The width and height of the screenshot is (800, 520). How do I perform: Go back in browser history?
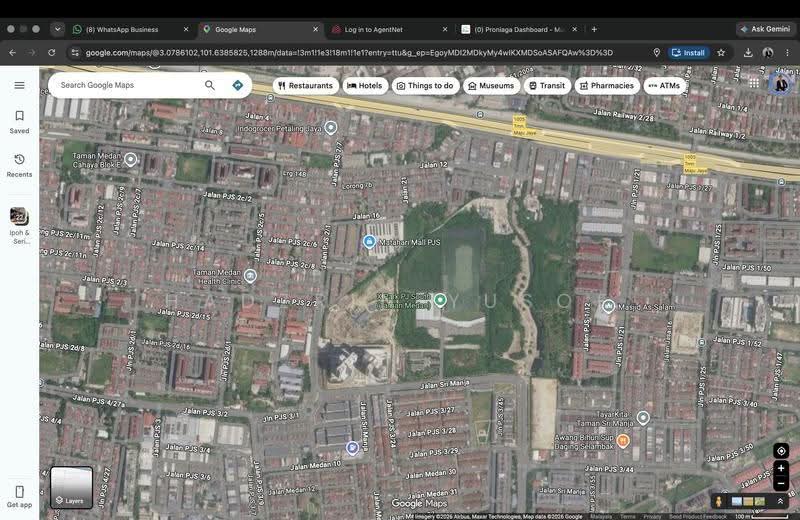[x=13, y=53]
